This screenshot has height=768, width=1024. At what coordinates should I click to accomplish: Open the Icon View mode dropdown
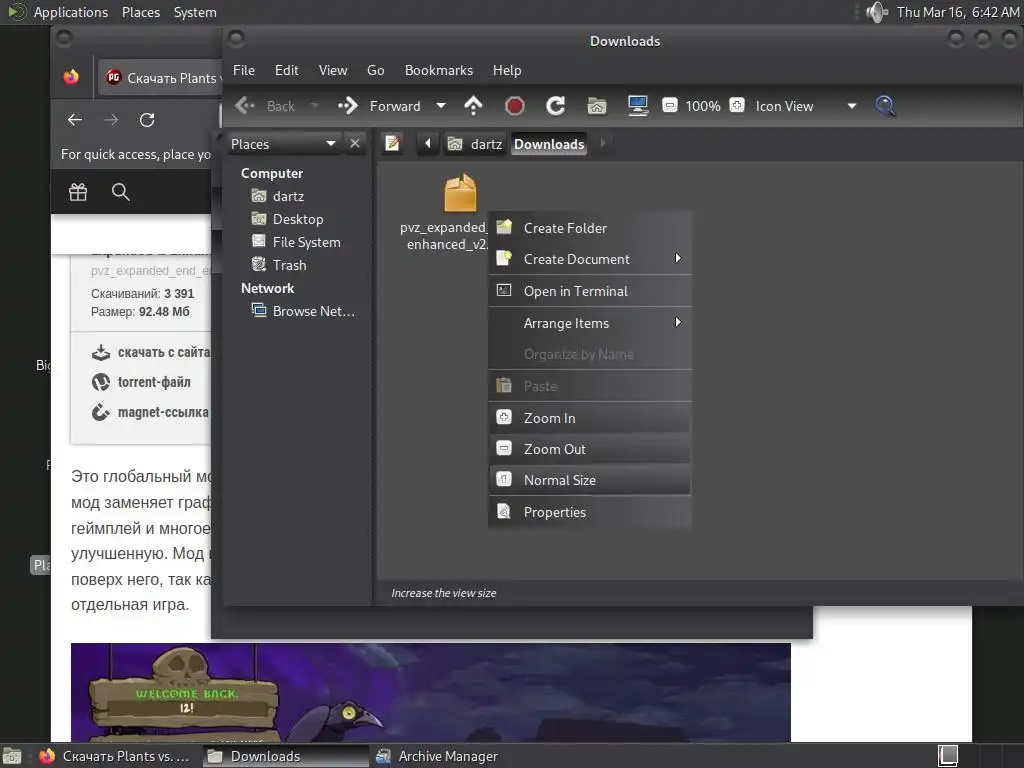(x=805, y=106)
